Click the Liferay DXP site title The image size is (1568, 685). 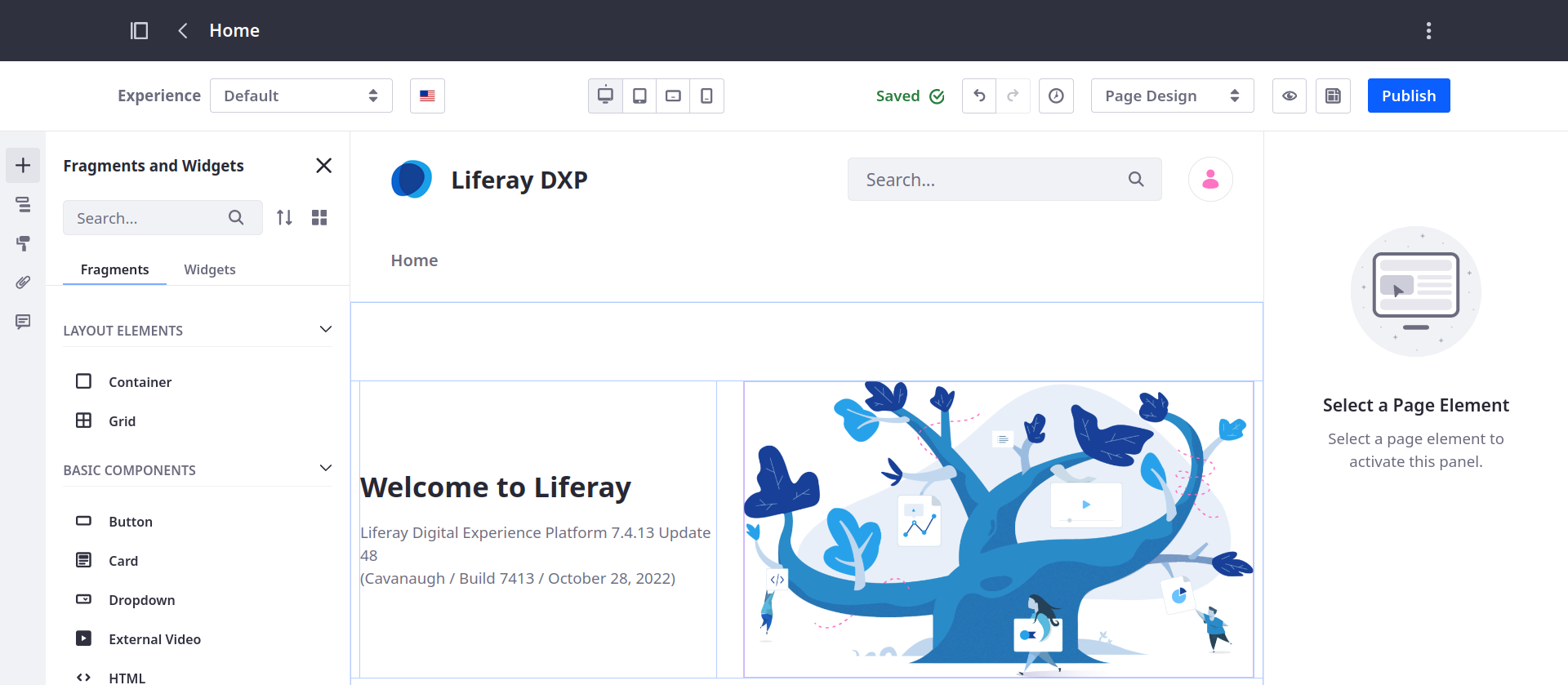pos(519,180)
